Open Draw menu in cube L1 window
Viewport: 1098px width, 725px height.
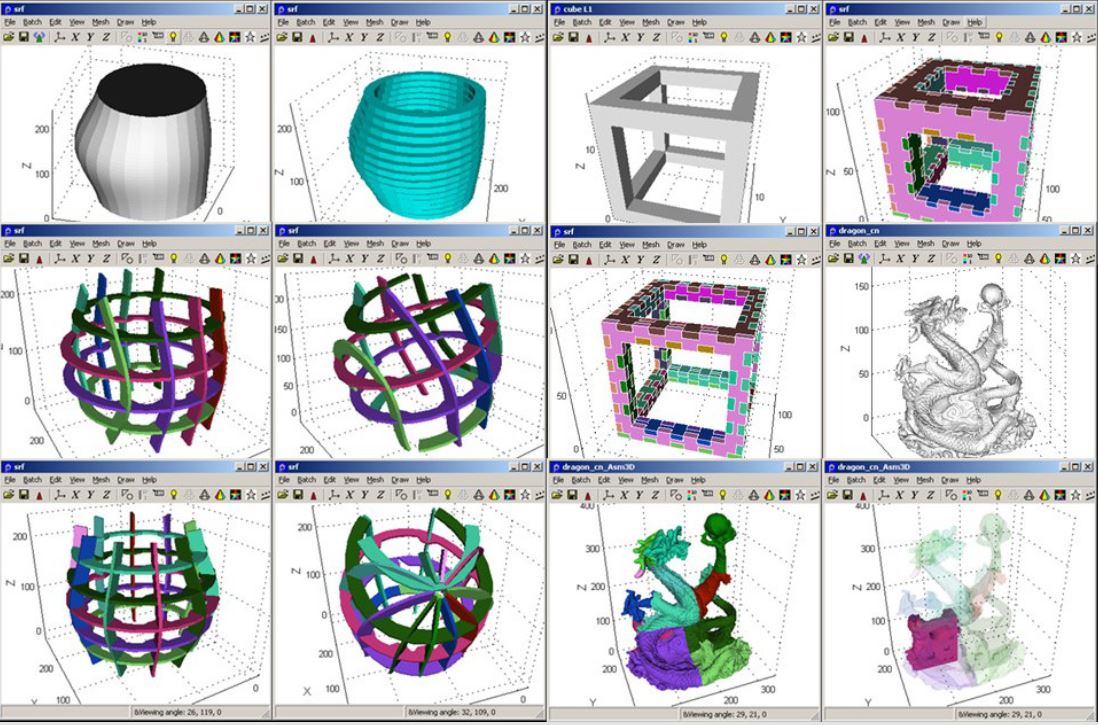[675, 22]
